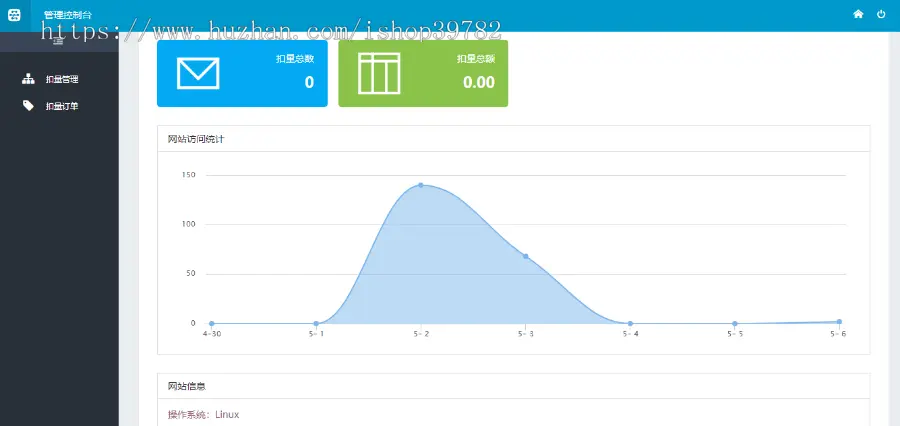900x426 pixels.
Task: Click the 5-3 data point on chart
Action: pyautogui.click(x=525, y=256)
